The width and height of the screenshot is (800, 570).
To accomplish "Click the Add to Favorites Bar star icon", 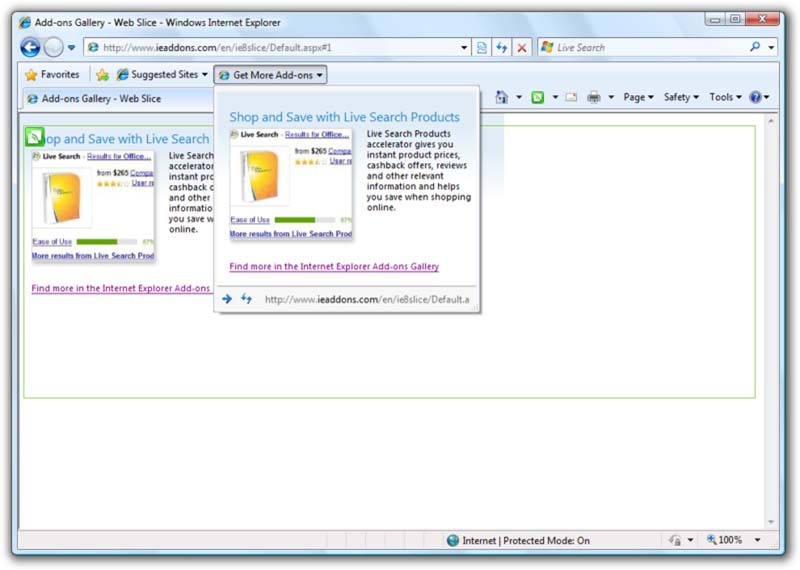I will pos(103,75).
